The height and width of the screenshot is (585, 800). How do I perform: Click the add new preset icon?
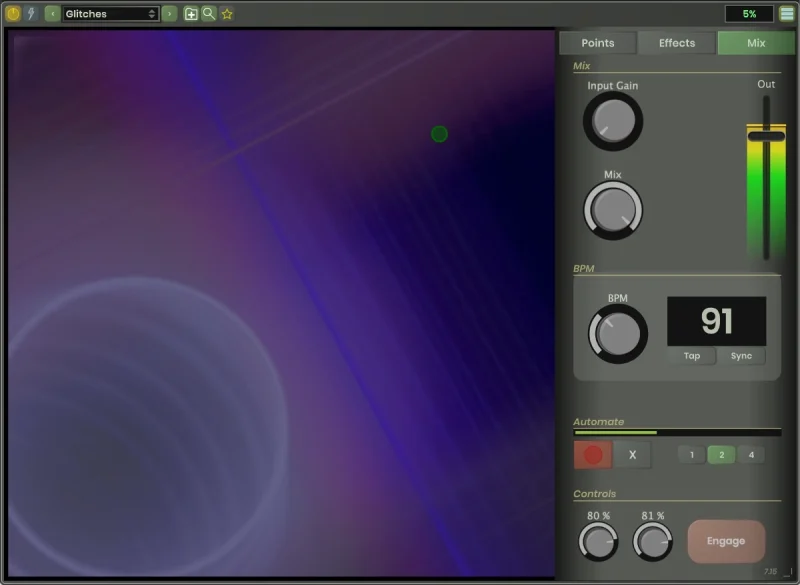[191, 14]
